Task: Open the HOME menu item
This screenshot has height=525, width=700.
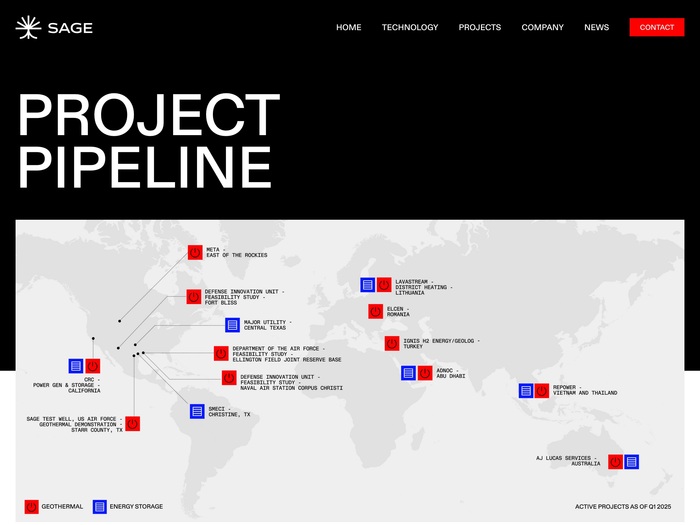Action: (x=349, y=27)
